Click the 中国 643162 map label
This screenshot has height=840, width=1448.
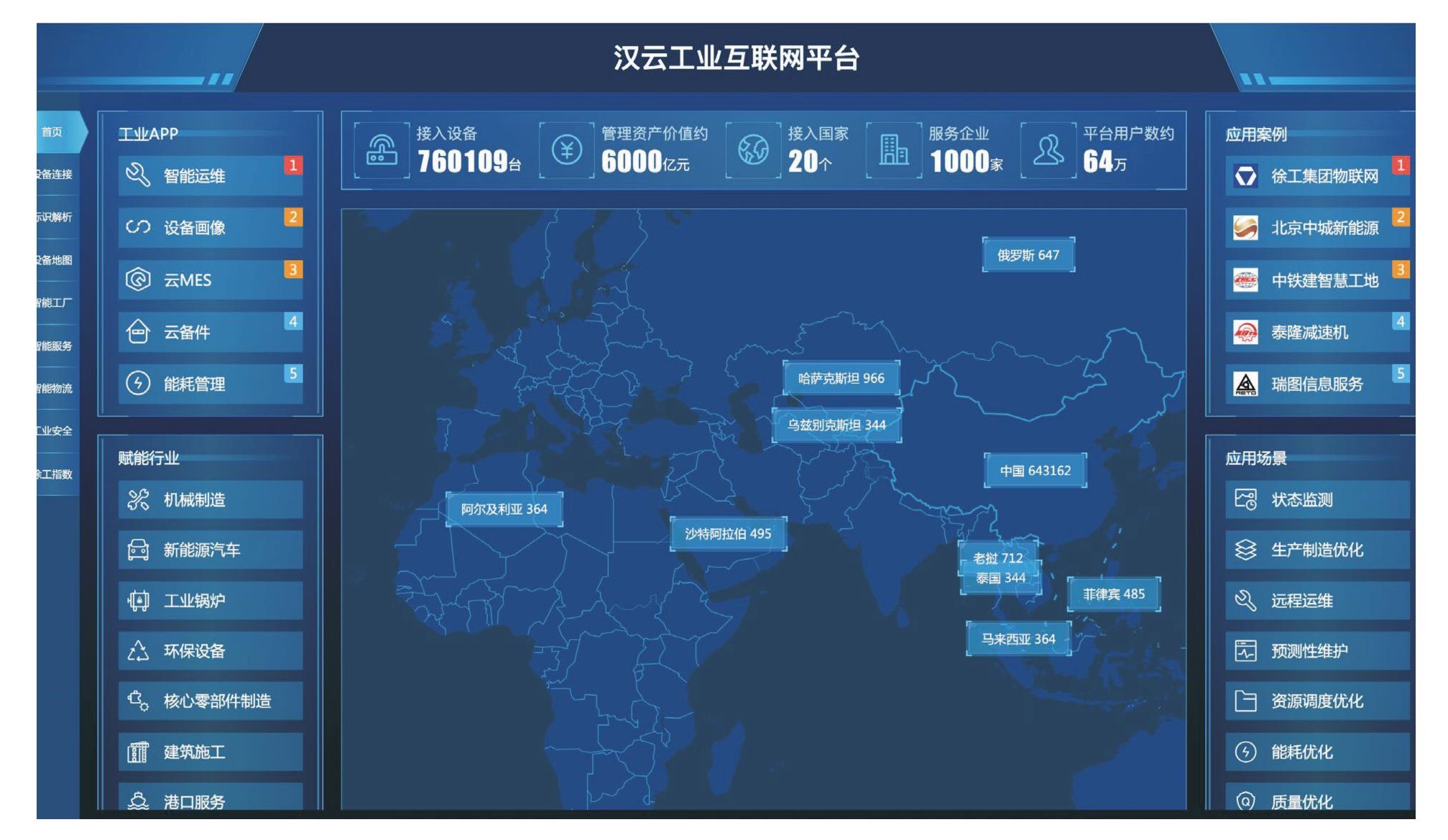click(1035, 471)
